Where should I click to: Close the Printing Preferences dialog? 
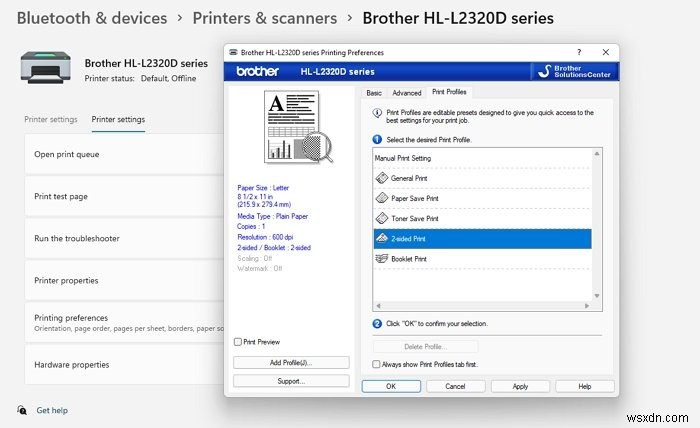(x=606, y=52)
